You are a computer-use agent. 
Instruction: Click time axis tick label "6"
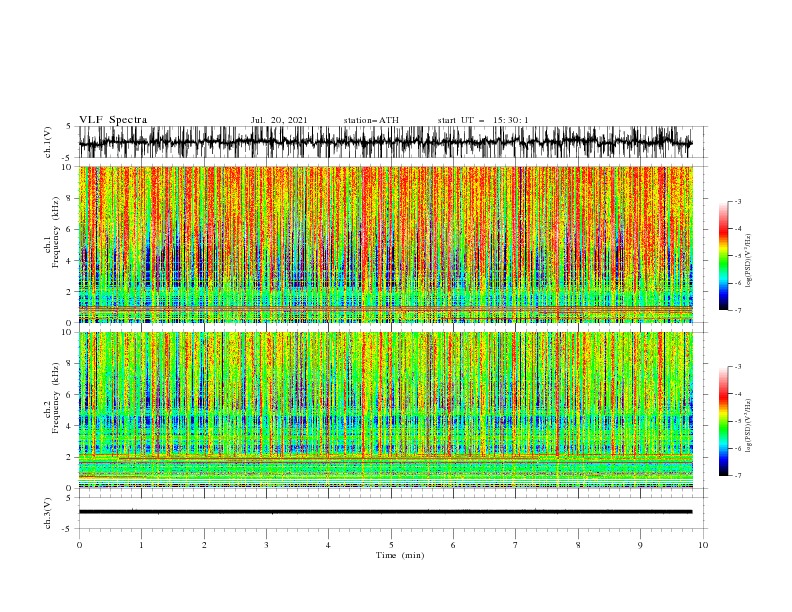coord(453,545)
